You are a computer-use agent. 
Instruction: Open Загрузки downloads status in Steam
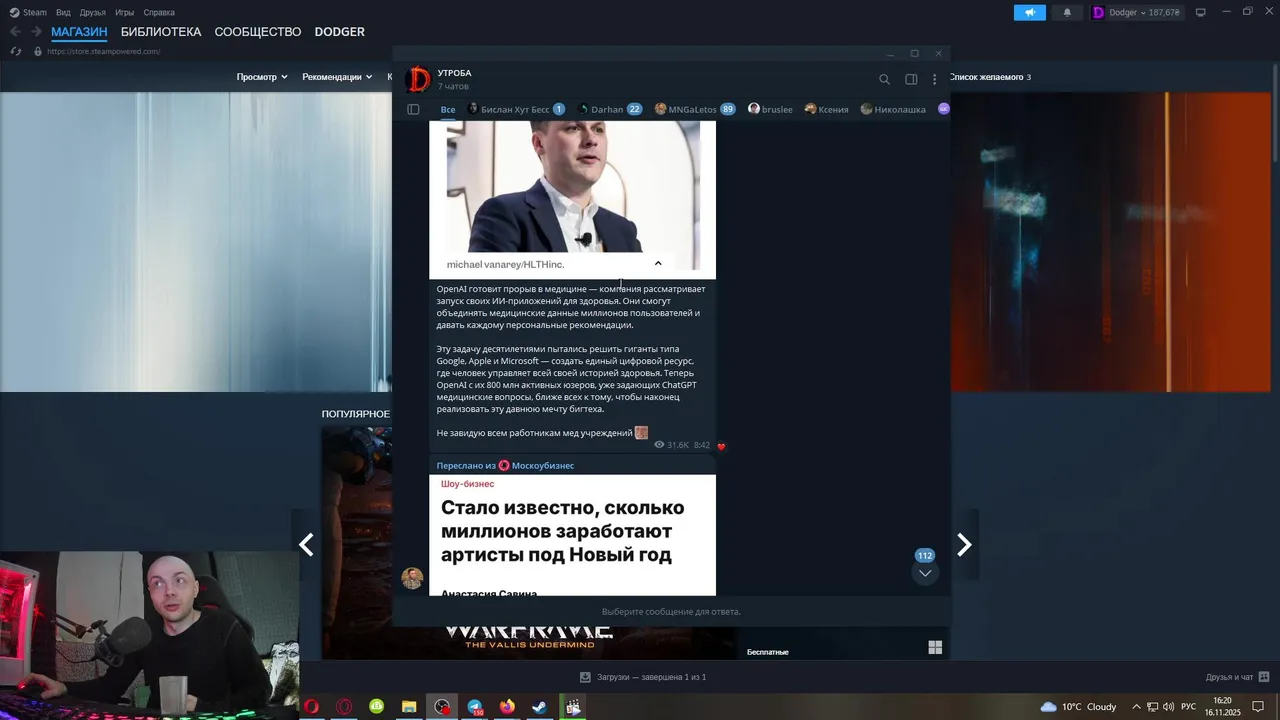pyautogui.click(x=643, y=677)
